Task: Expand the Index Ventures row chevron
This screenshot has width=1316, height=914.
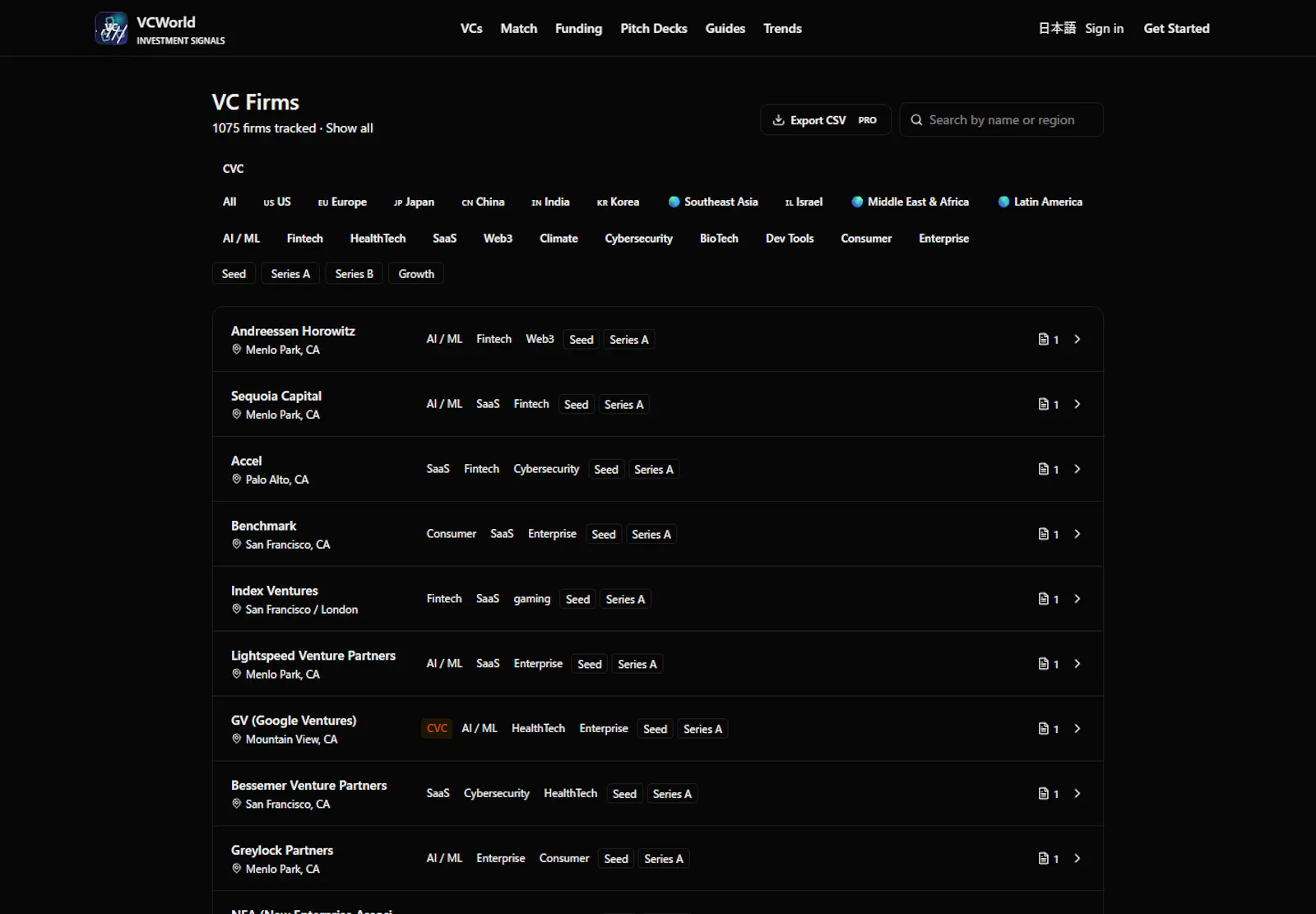Action: click(x=1077, y=599)
